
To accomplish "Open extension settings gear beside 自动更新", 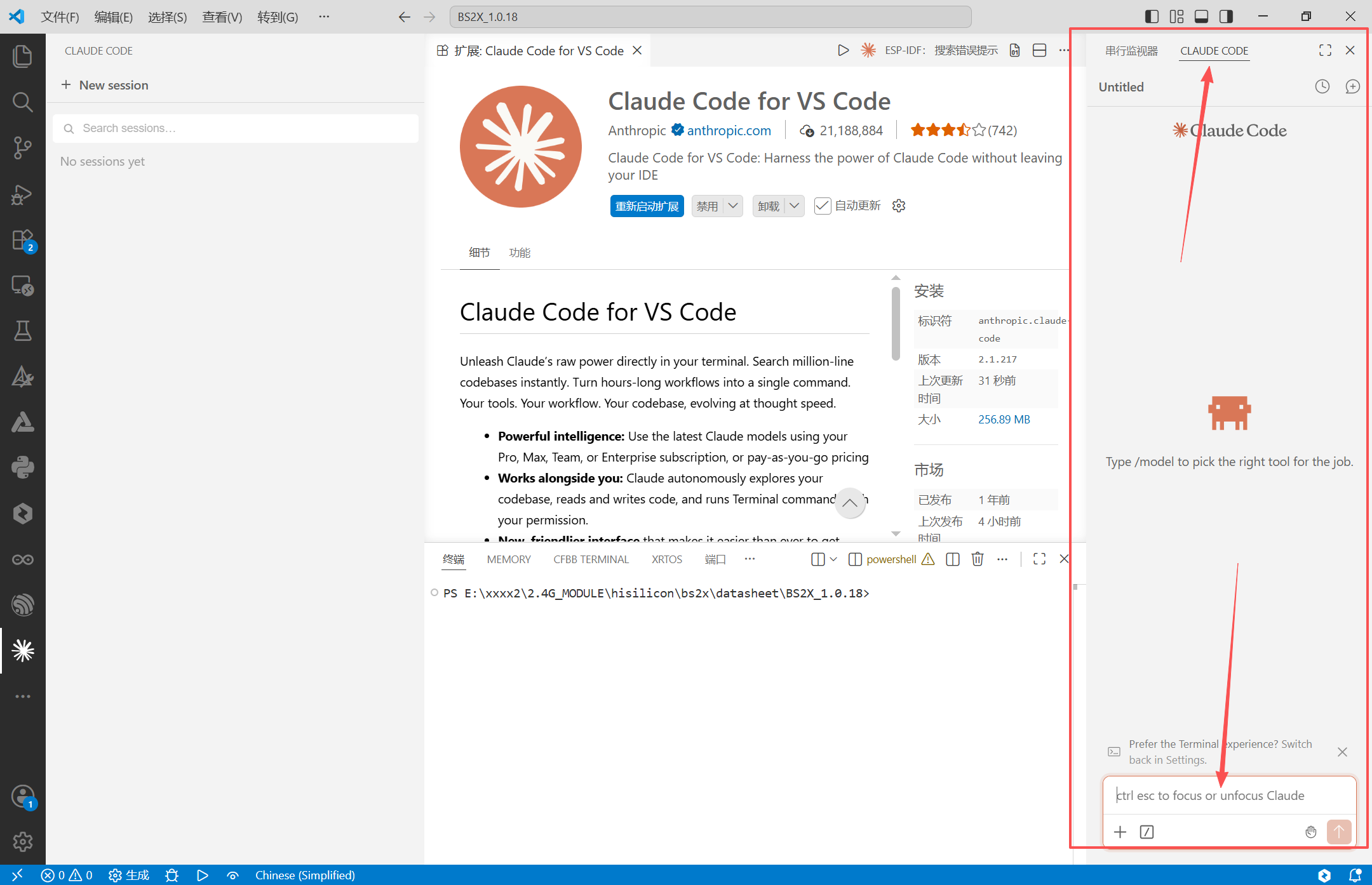I will click(899, 206).
